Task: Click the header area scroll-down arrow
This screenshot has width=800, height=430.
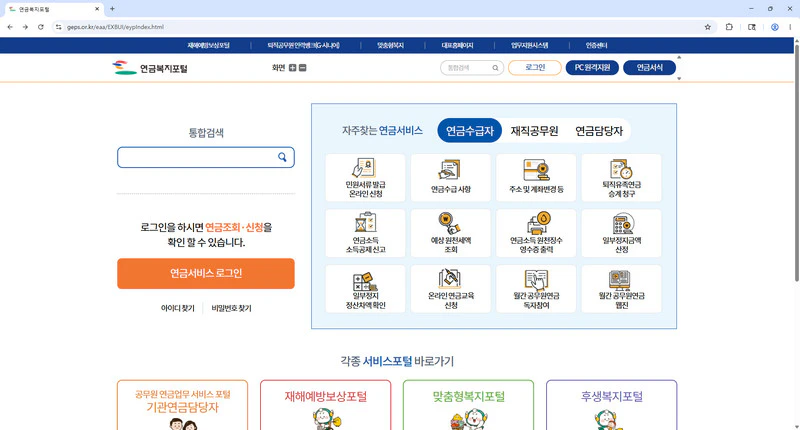Action: (x=679, y=79)
